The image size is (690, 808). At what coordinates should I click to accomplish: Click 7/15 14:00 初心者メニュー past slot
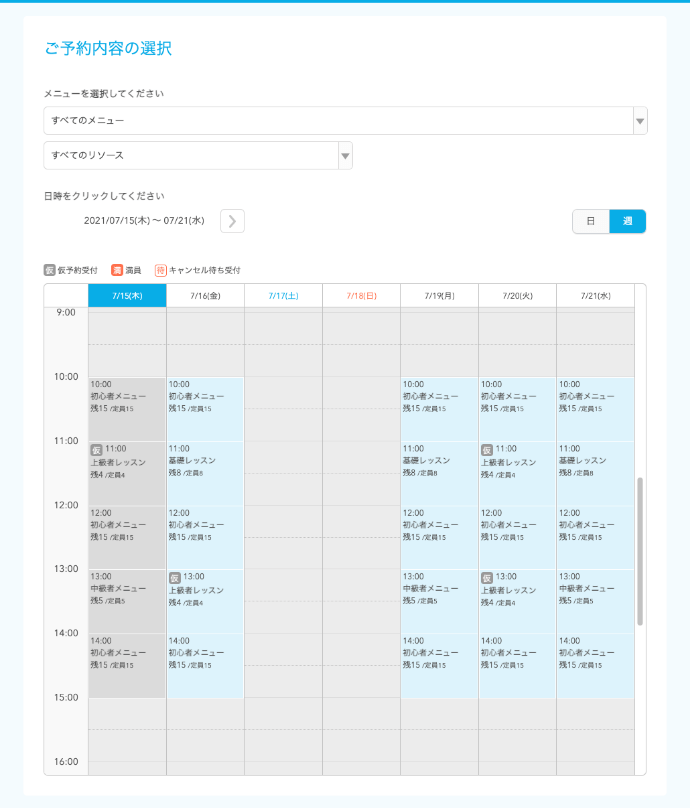[x=127, y=666]
